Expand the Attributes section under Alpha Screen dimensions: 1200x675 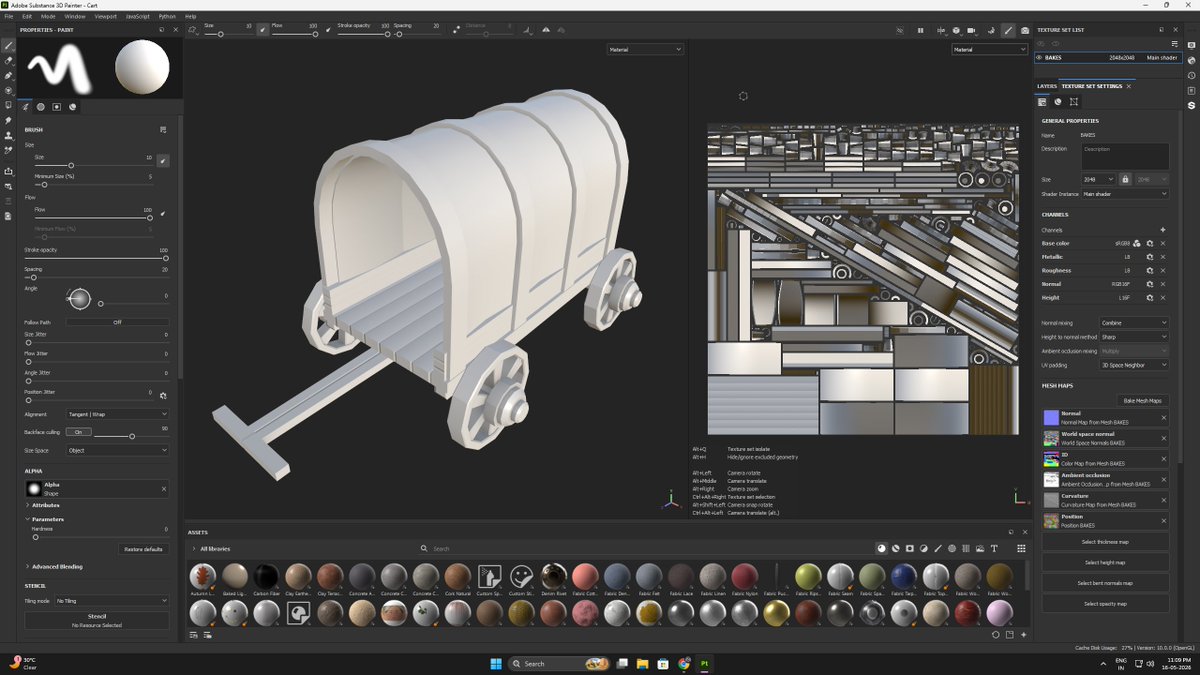[46, 505]
